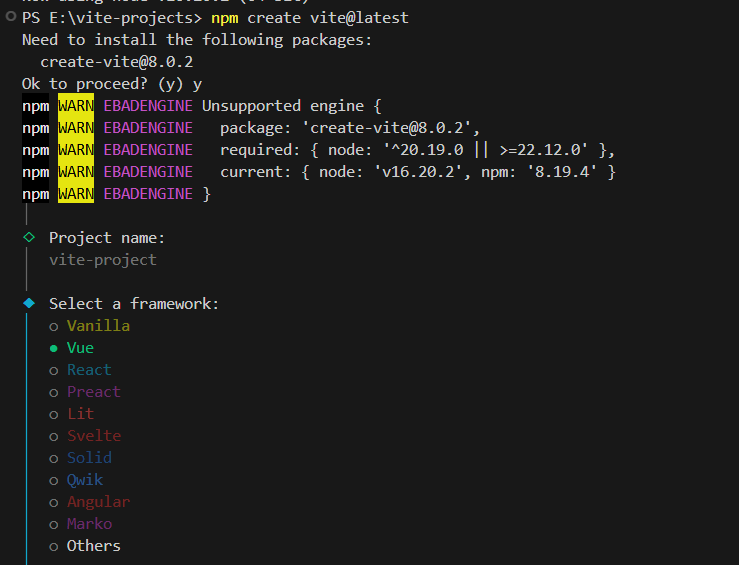Click the vite-project project name value
This screenshot has width=739, height=565.
[x=103, y=260]
